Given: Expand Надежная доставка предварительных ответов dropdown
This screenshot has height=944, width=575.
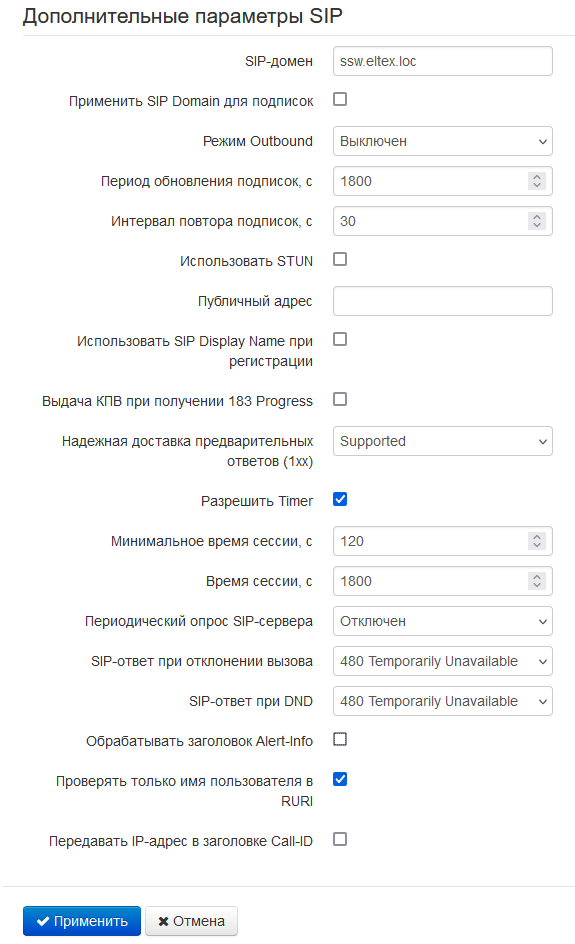Looking at the screenshot, I should pyautogui.click(x=443, y=441).
